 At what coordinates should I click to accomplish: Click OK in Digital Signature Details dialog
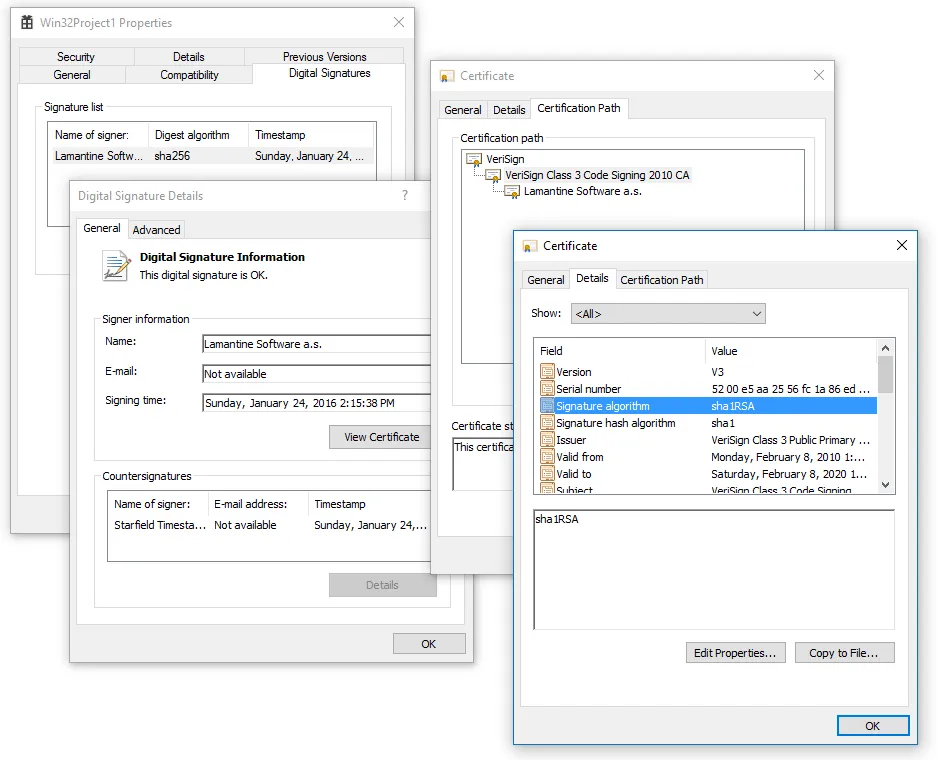click(428, 643)
